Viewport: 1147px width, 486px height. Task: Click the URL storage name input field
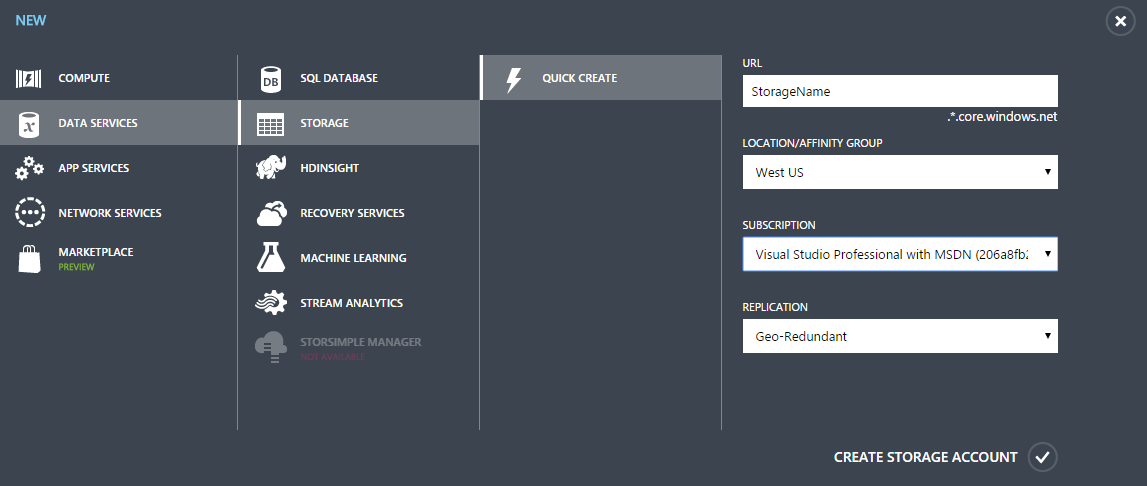click(899, 91)
